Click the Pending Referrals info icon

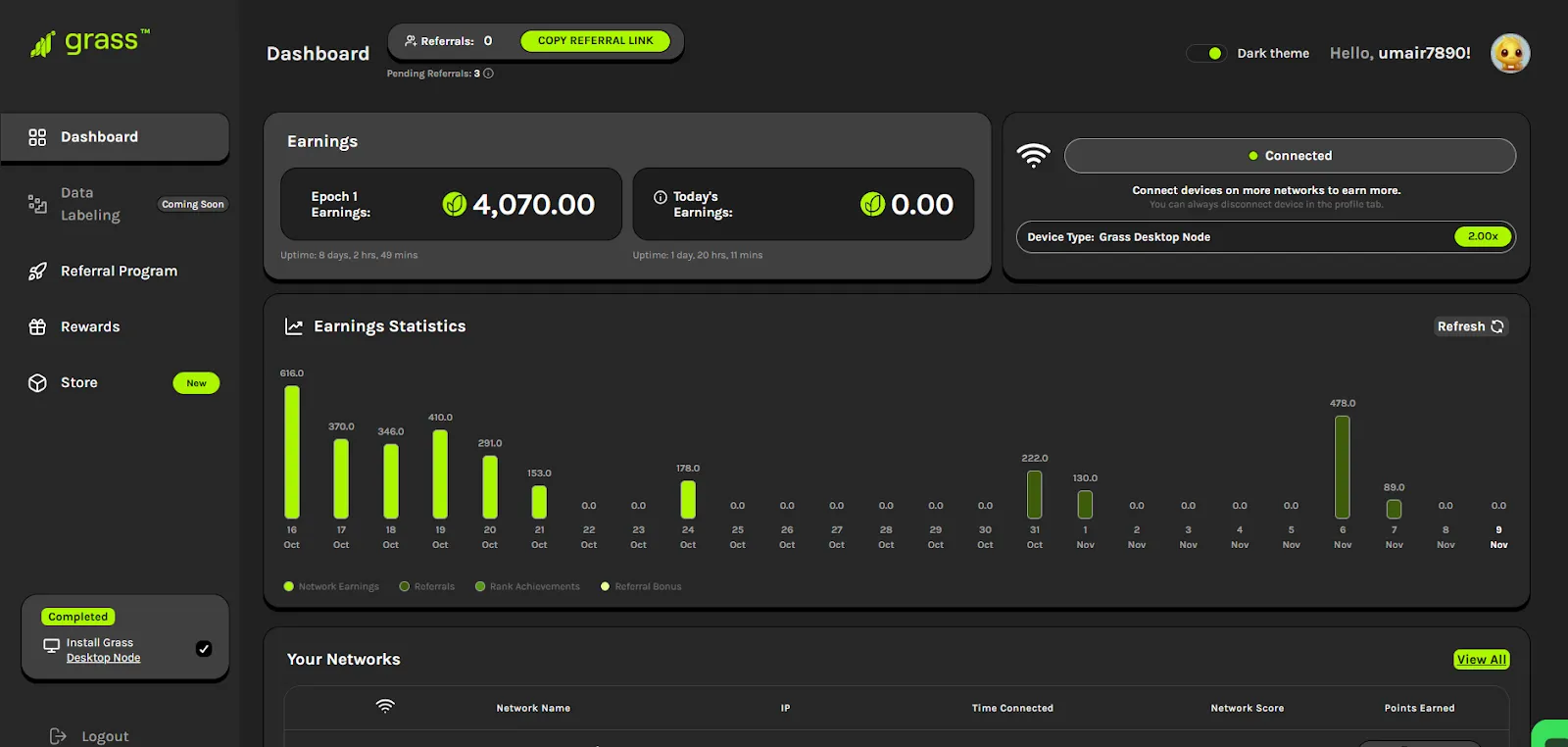488,74
